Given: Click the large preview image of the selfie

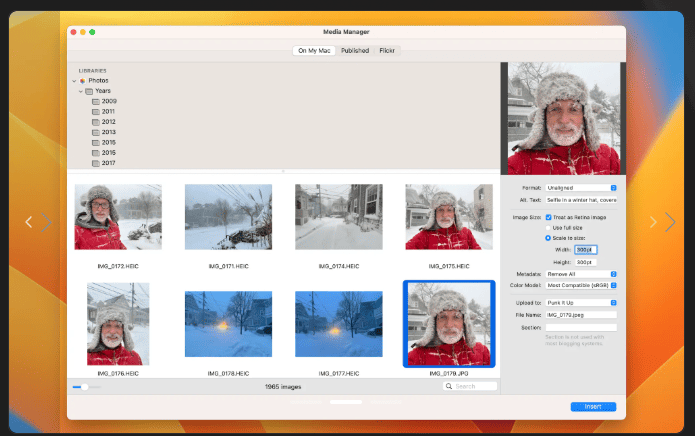Looking at the screenshot, I should point(563,118).
